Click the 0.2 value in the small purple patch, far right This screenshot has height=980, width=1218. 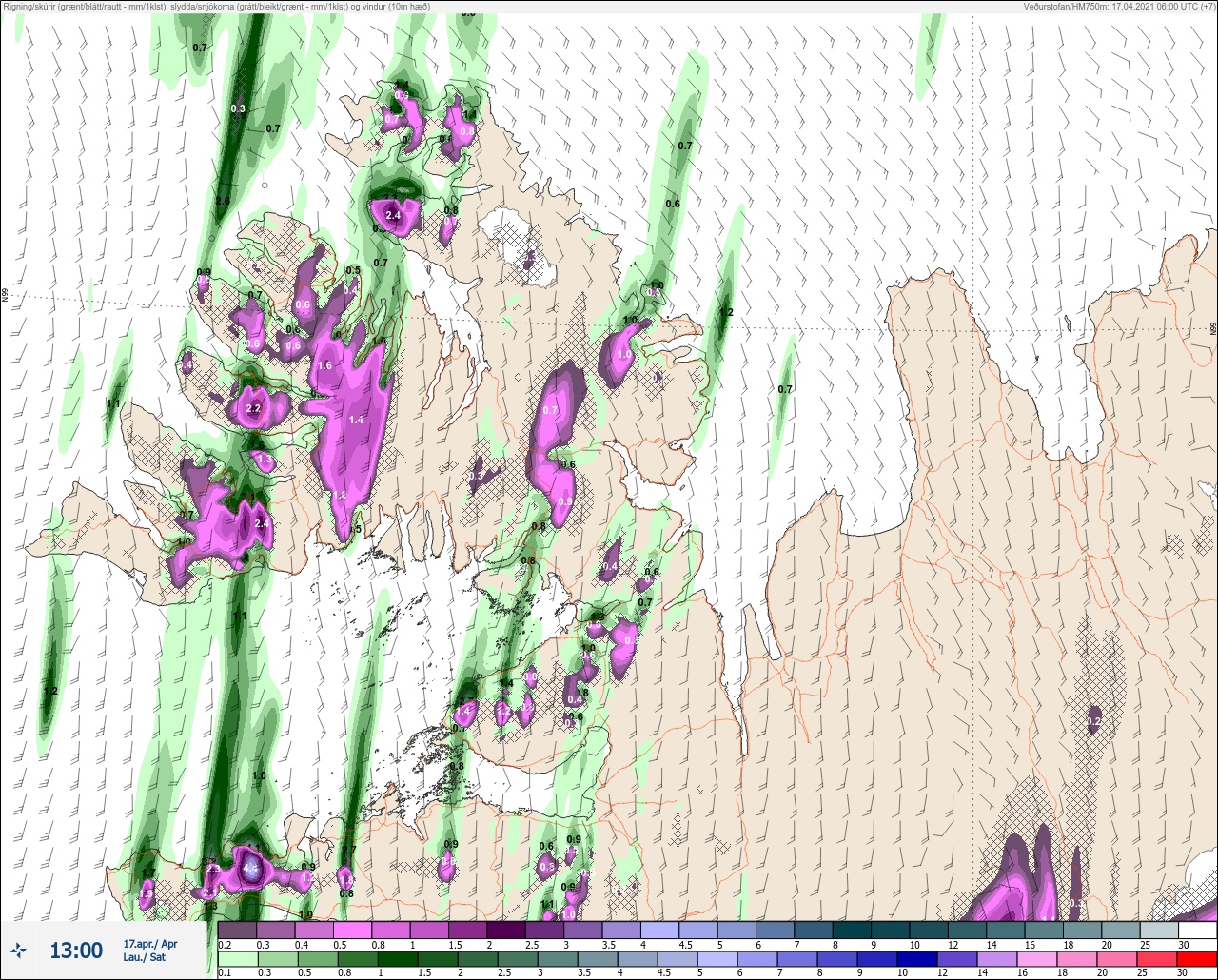pos(1093,722)
